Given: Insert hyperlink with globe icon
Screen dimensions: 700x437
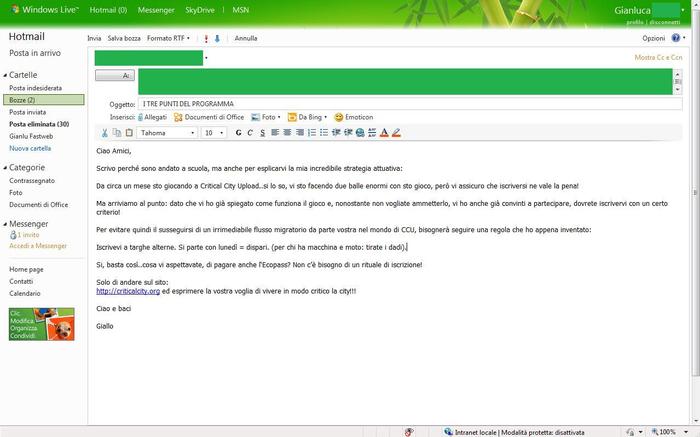Looking at the screenshot, I should [x=360, y=133].
